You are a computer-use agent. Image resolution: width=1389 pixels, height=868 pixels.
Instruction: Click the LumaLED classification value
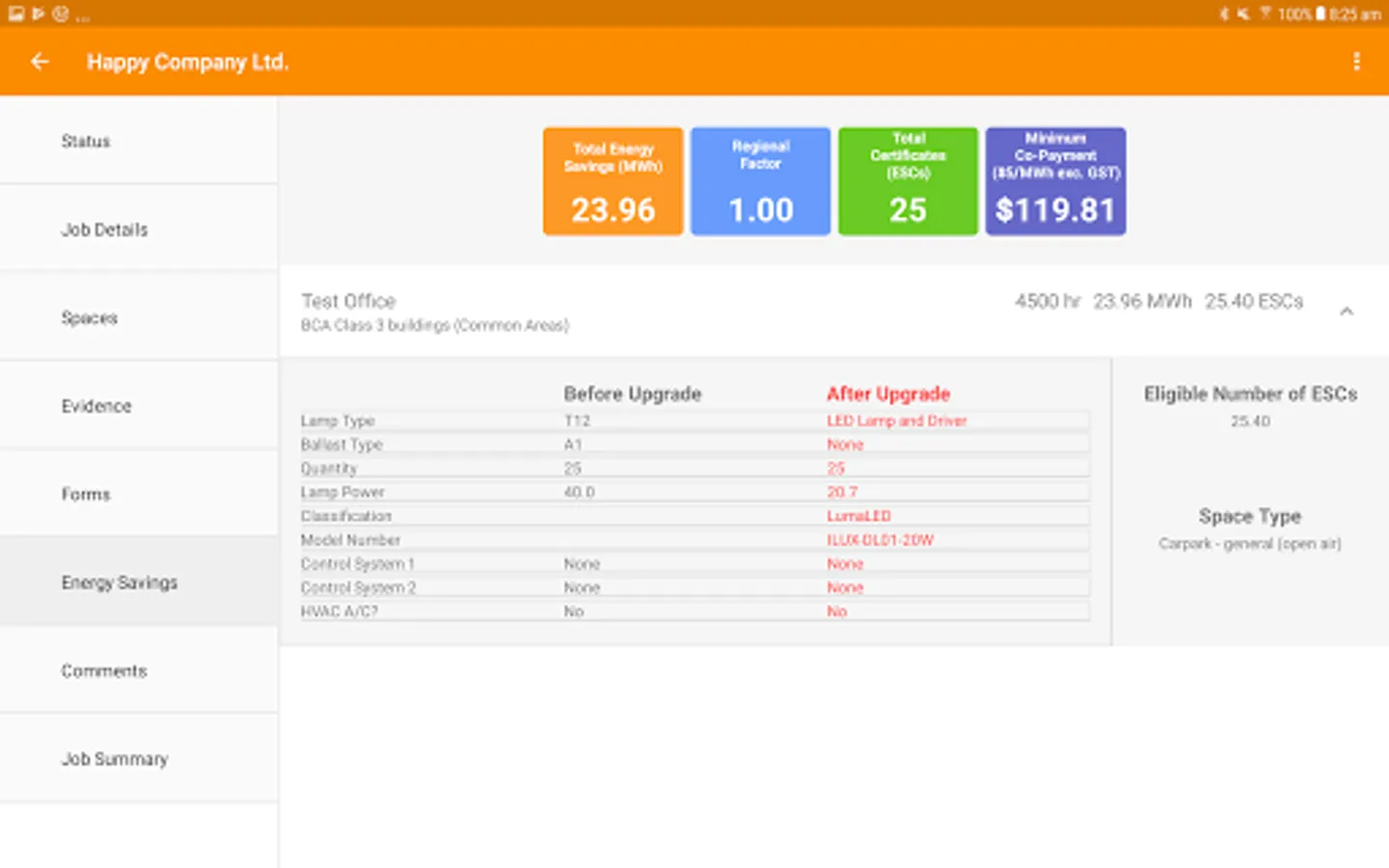click(x=858, y=516)
